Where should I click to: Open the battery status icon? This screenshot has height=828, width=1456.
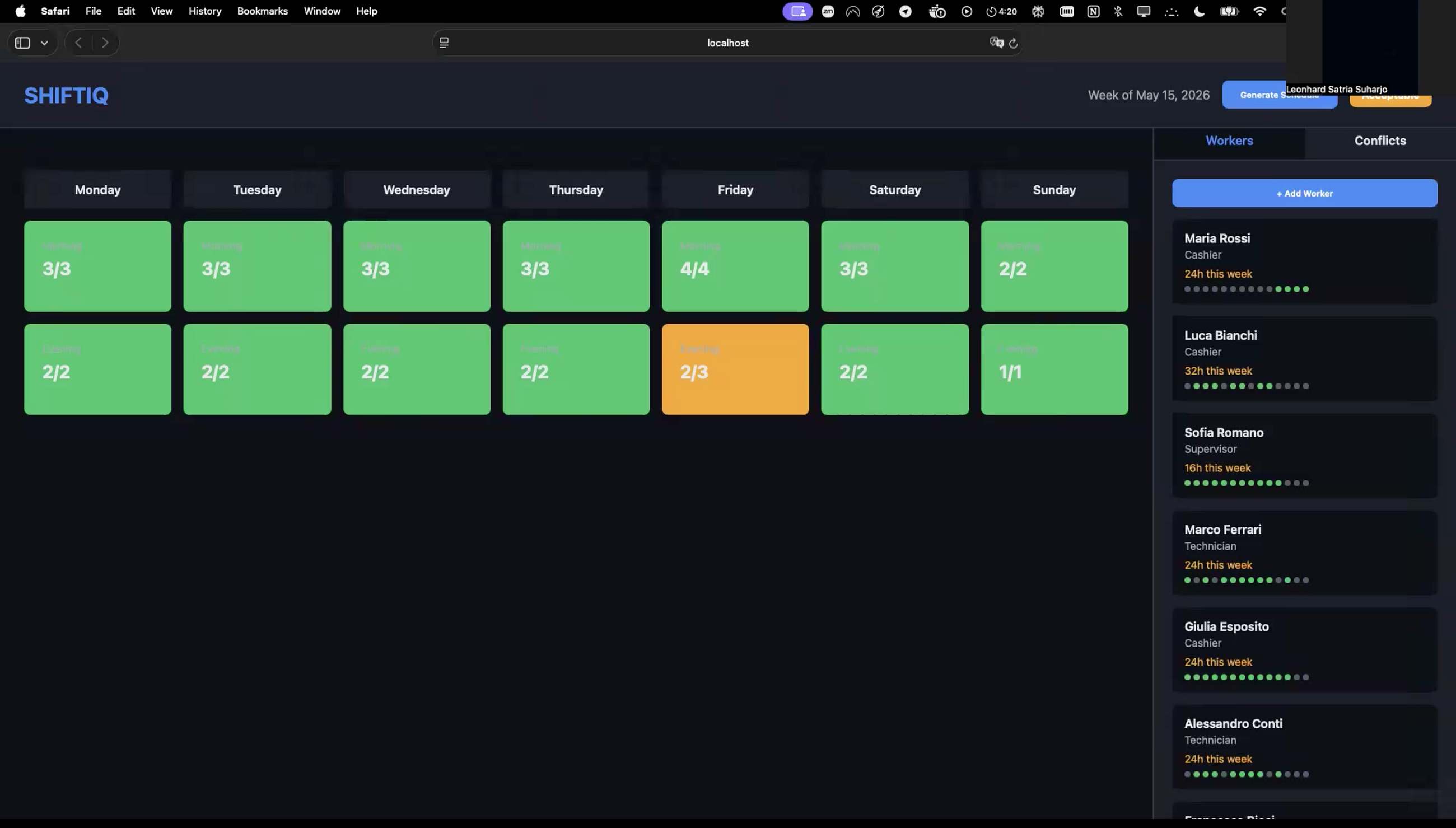[x=1229, y=11]
